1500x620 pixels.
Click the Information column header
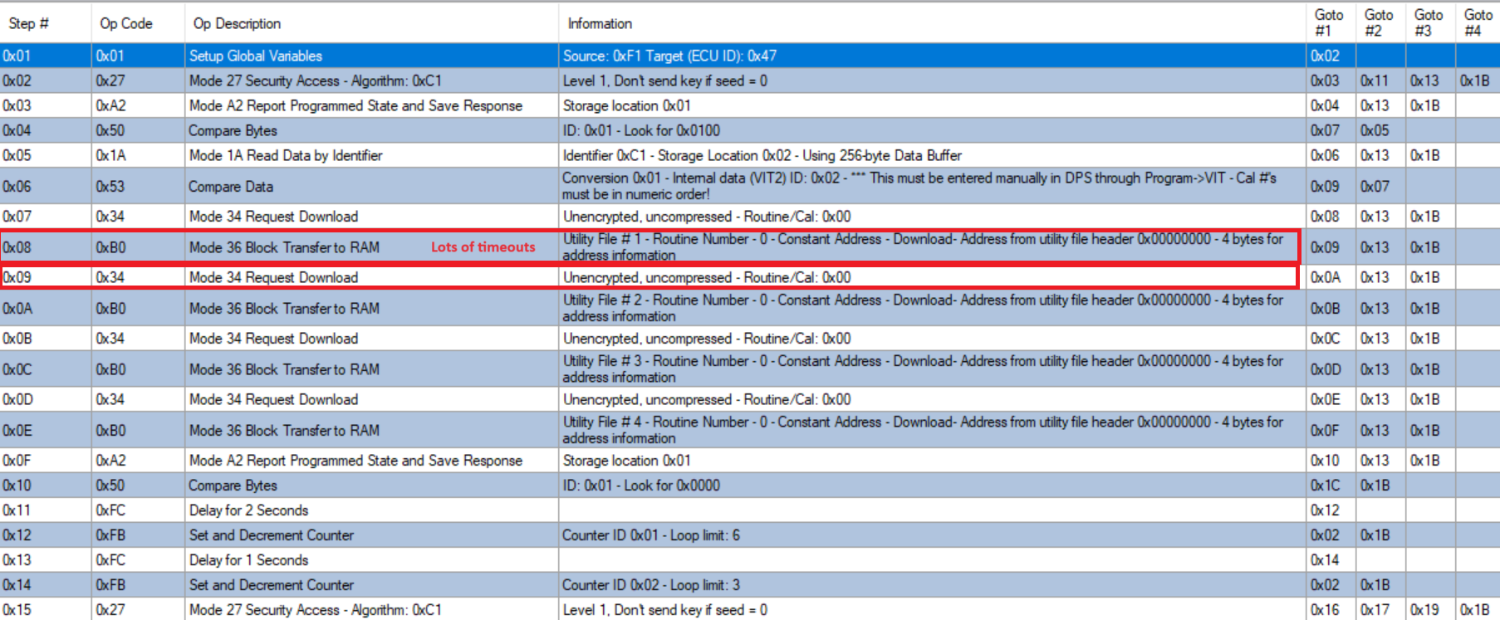[933, 23]
